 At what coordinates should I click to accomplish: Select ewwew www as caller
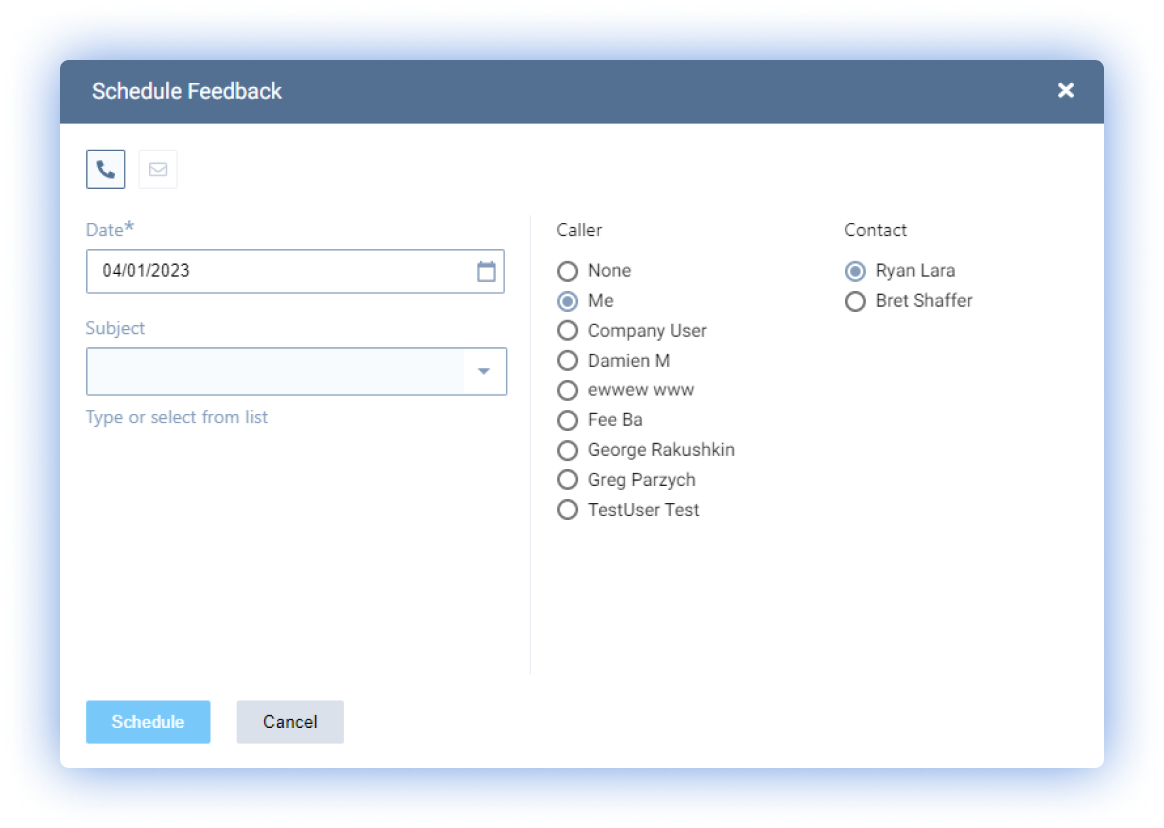(x=567, y=390)
